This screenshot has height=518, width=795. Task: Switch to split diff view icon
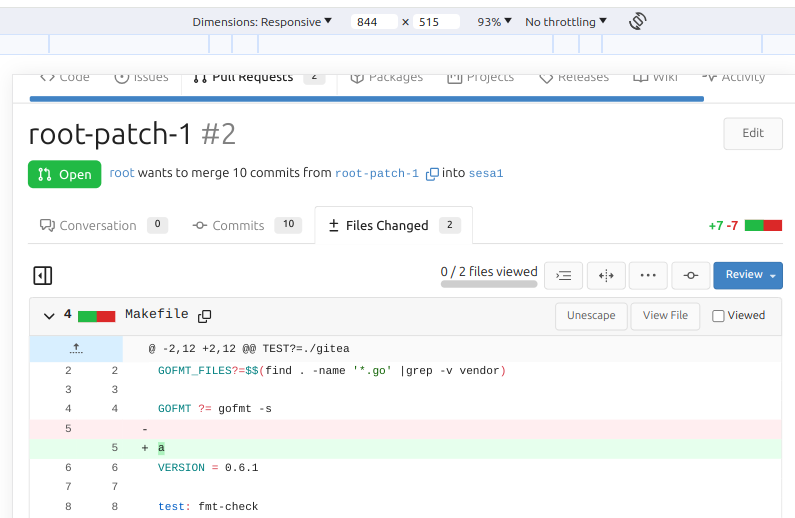coord(606,275)
